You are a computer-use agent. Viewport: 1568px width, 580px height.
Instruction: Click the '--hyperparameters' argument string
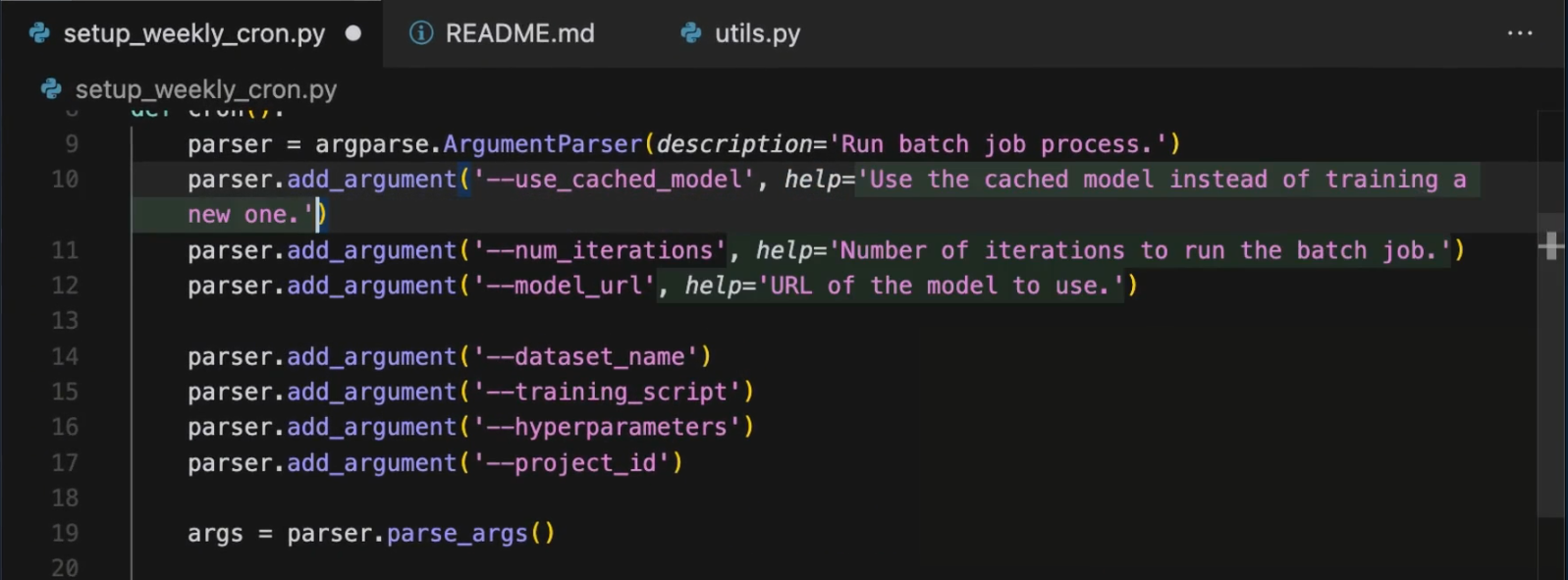coord(607,427)
